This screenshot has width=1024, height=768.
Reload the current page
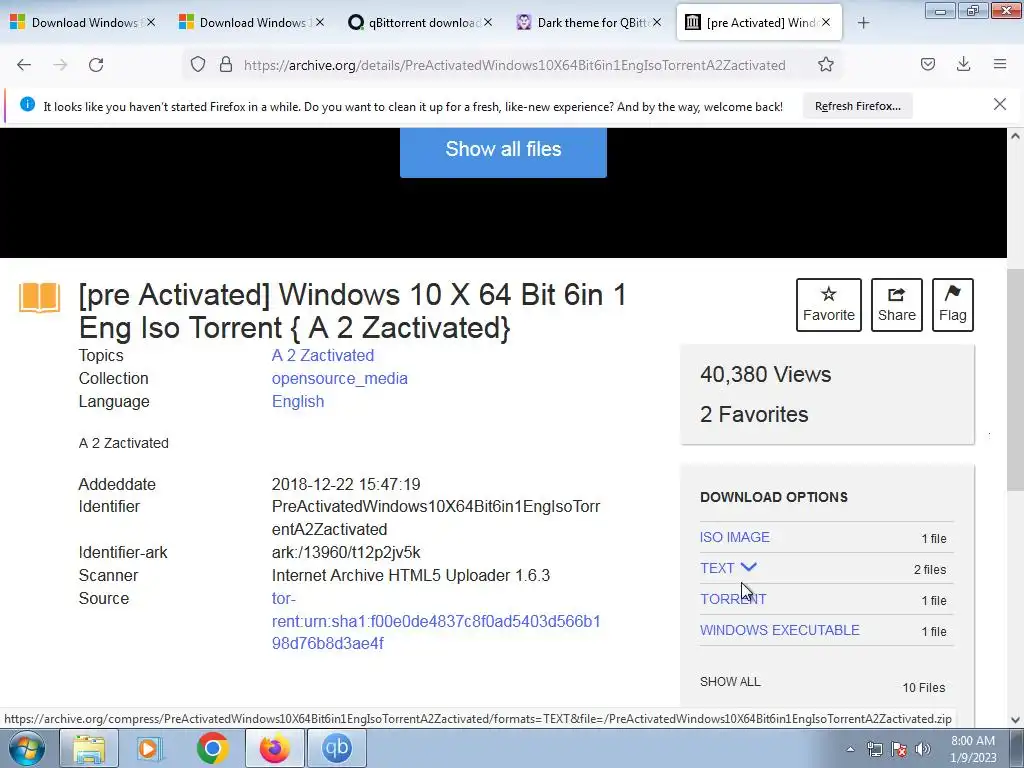pos(96,65)
